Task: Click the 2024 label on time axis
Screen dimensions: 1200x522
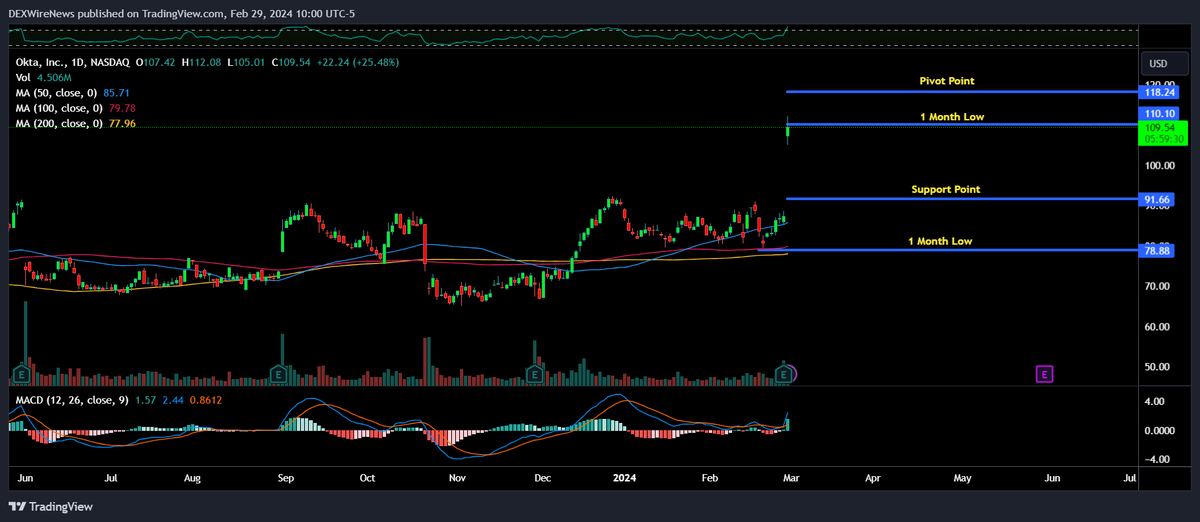Action: click(x=624, y=479)
